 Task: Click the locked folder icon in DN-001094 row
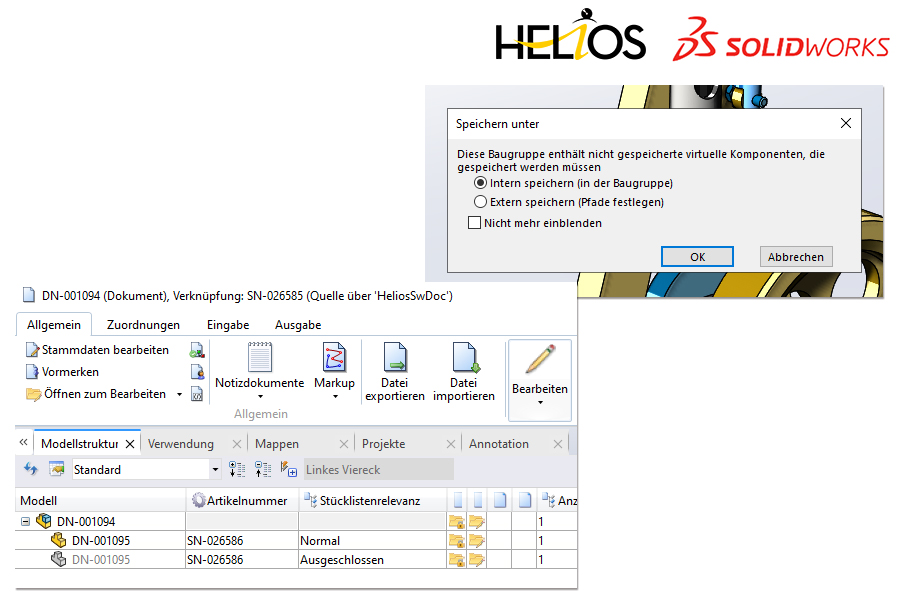click(457, 522)
